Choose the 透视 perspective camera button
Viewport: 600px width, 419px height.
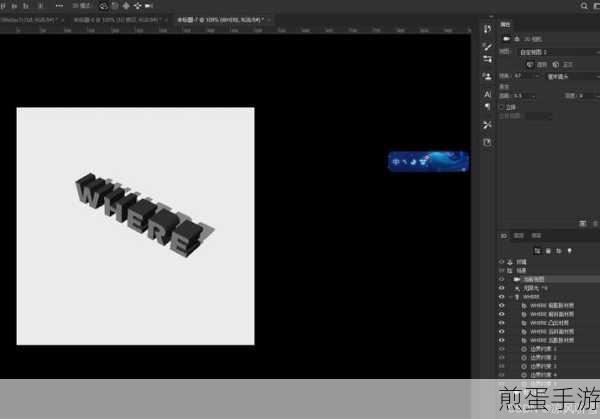537,65
